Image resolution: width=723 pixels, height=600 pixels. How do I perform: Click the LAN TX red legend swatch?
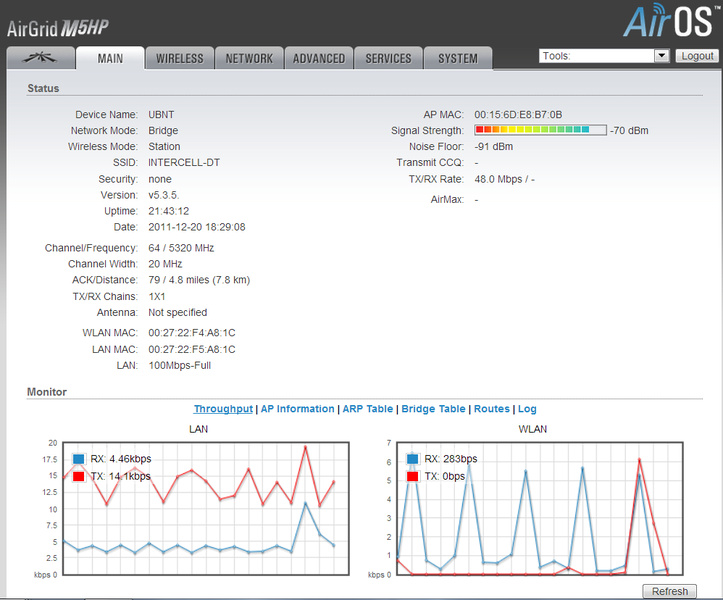pos(78,476)
